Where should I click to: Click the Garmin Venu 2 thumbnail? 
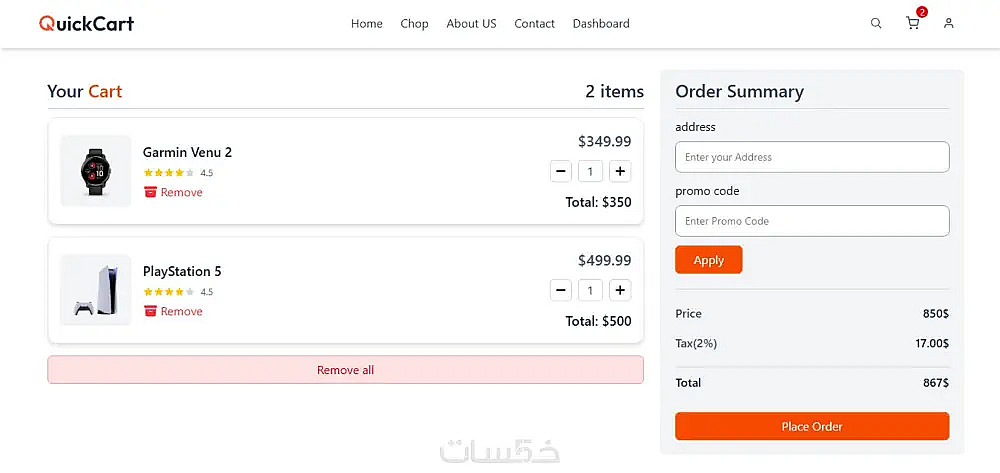(96, 171)
